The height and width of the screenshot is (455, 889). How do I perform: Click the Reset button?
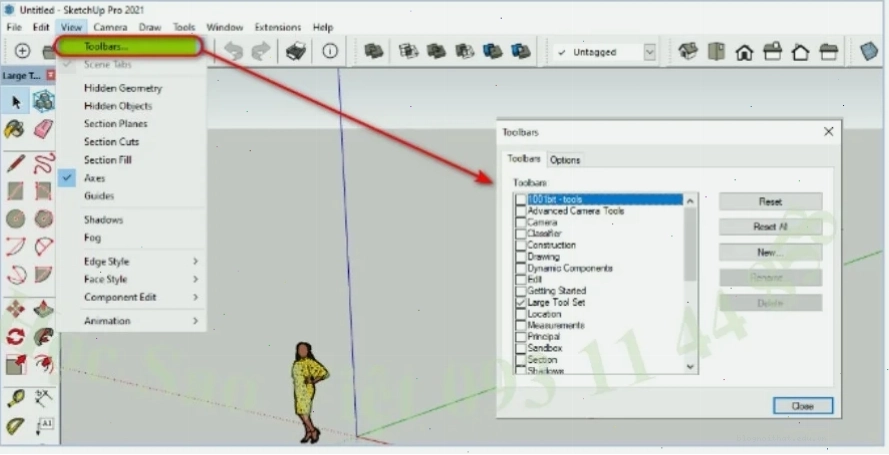770,202
